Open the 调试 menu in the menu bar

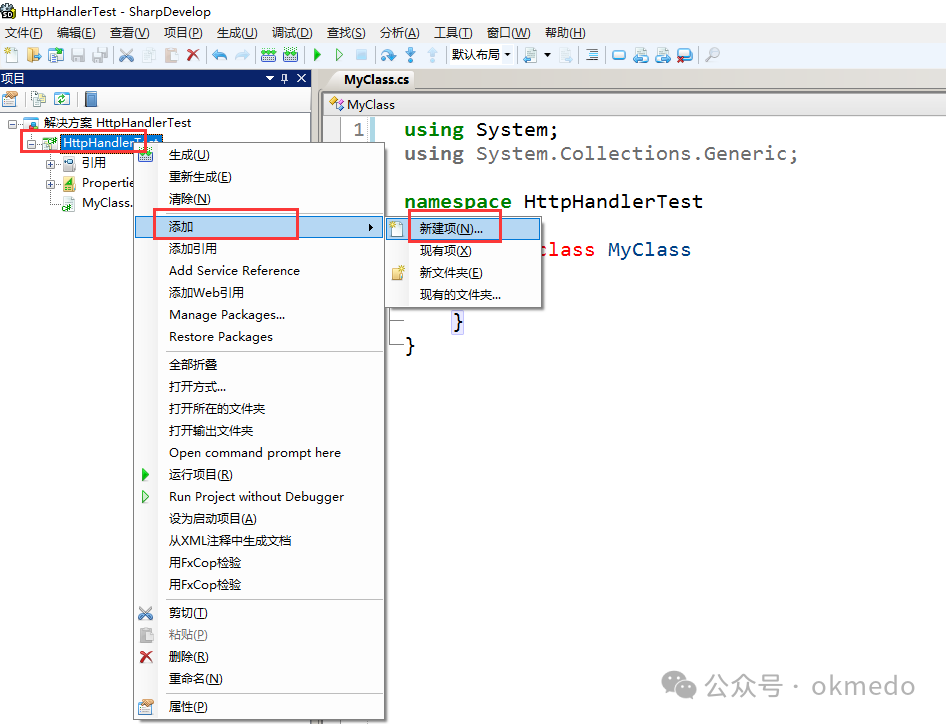pyautogui.click(x=291, y=31)
